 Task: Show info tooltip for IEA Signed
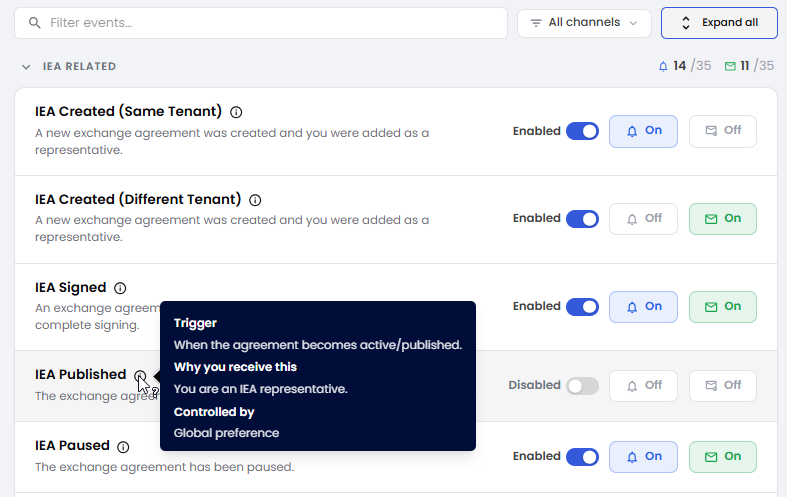pyautogui.click(x=120, y=288)
